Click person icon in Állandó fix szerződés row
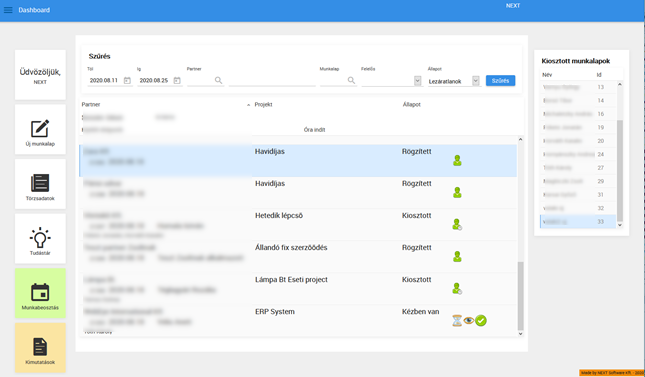645x377 pixels. pos(457,256)
